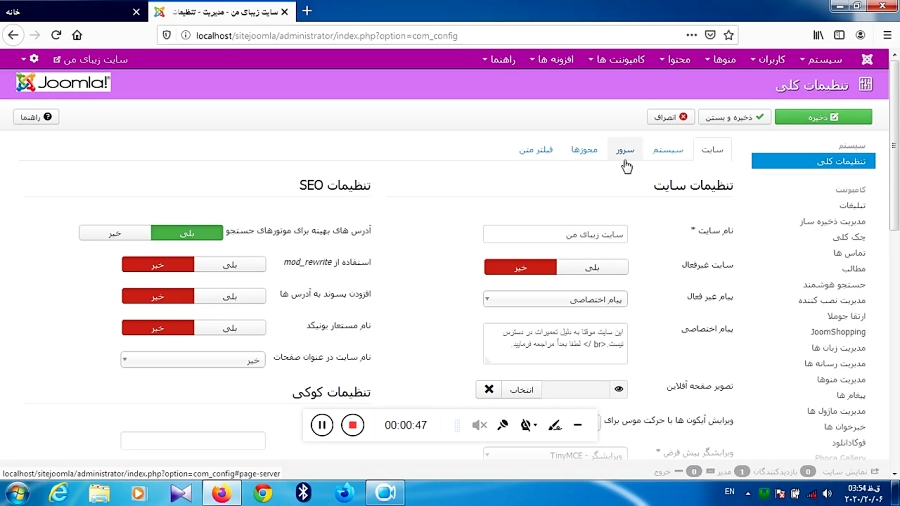This screenshot has height=506, width=900.
Task: Open Bluetooth app from taskbar
Action: click(x=303, y=493)
